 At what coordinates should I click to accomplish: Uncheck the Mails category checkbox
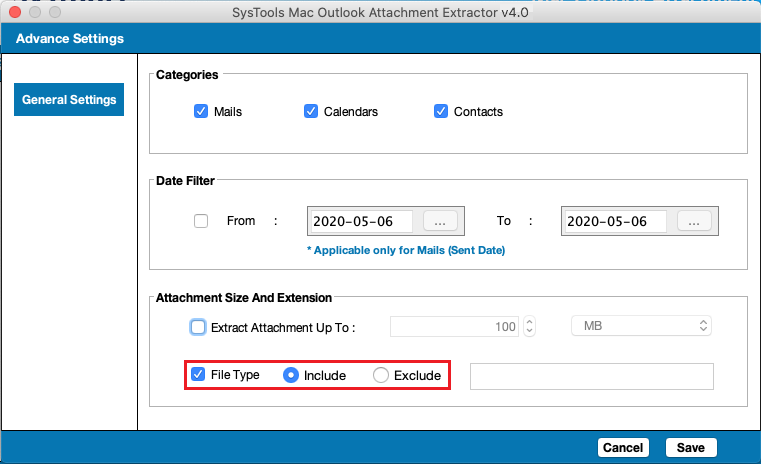point(201,111)
